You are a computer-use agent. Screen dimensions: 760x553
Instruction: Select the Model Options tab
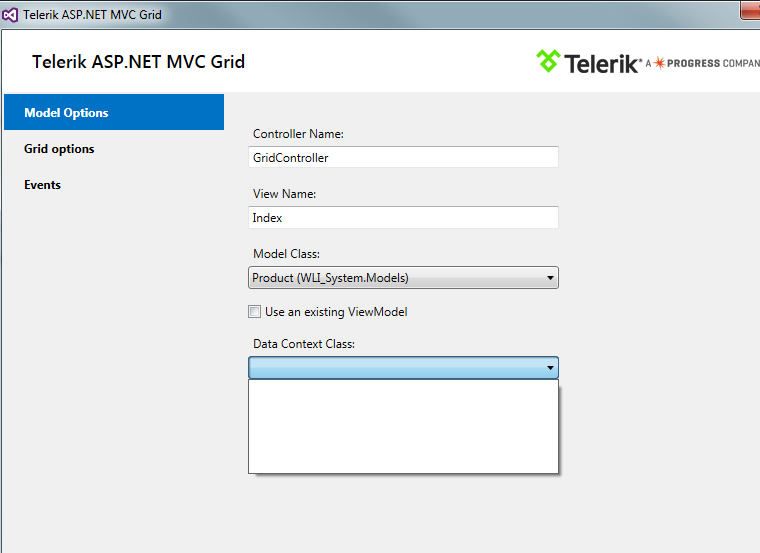(114, 112)
